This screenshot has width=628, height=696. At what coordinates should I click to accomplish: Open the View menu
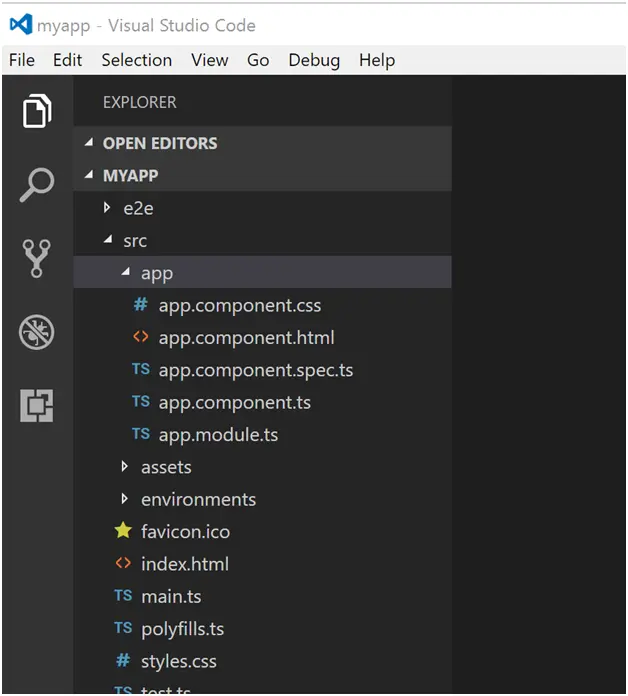[x=210, y=60]
